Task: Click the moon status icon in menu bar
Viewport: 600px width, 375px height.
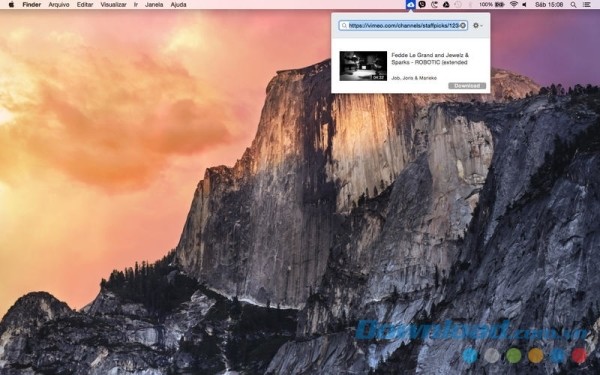Action: coord(434,5)
